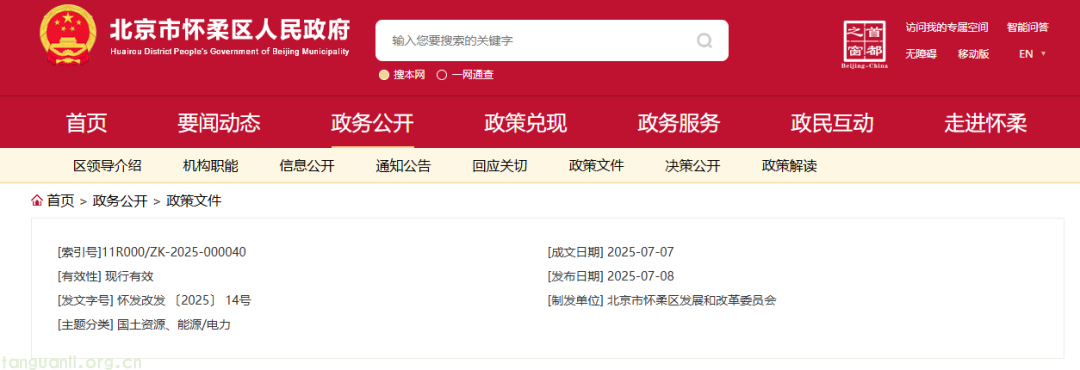Click validity value 现行有效
The image size is (1080, 370).
click(x=129, y=276)
